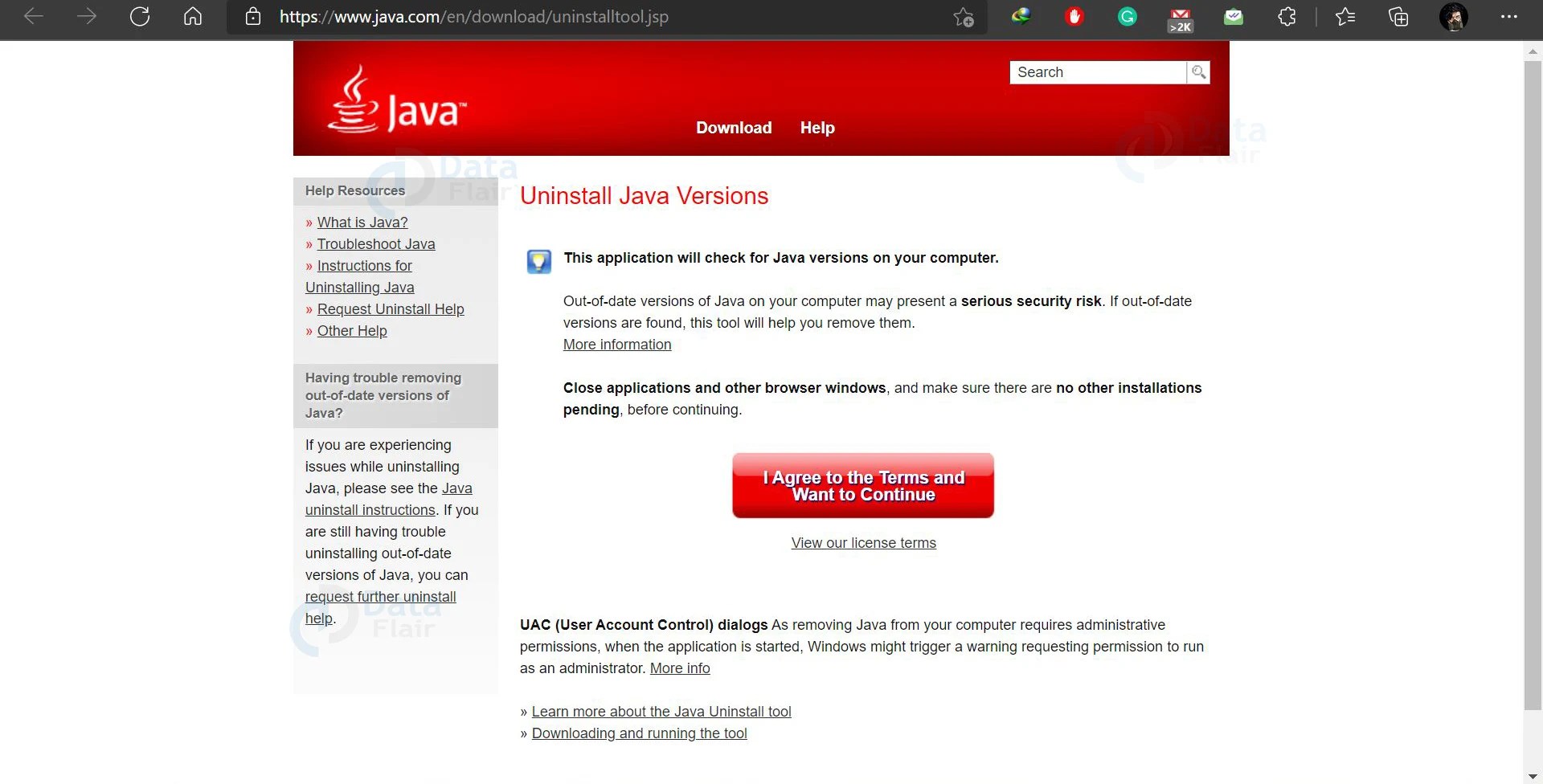Click the scrollbar up arrow
The image size is (1543, 784).
pos(1533,51)
